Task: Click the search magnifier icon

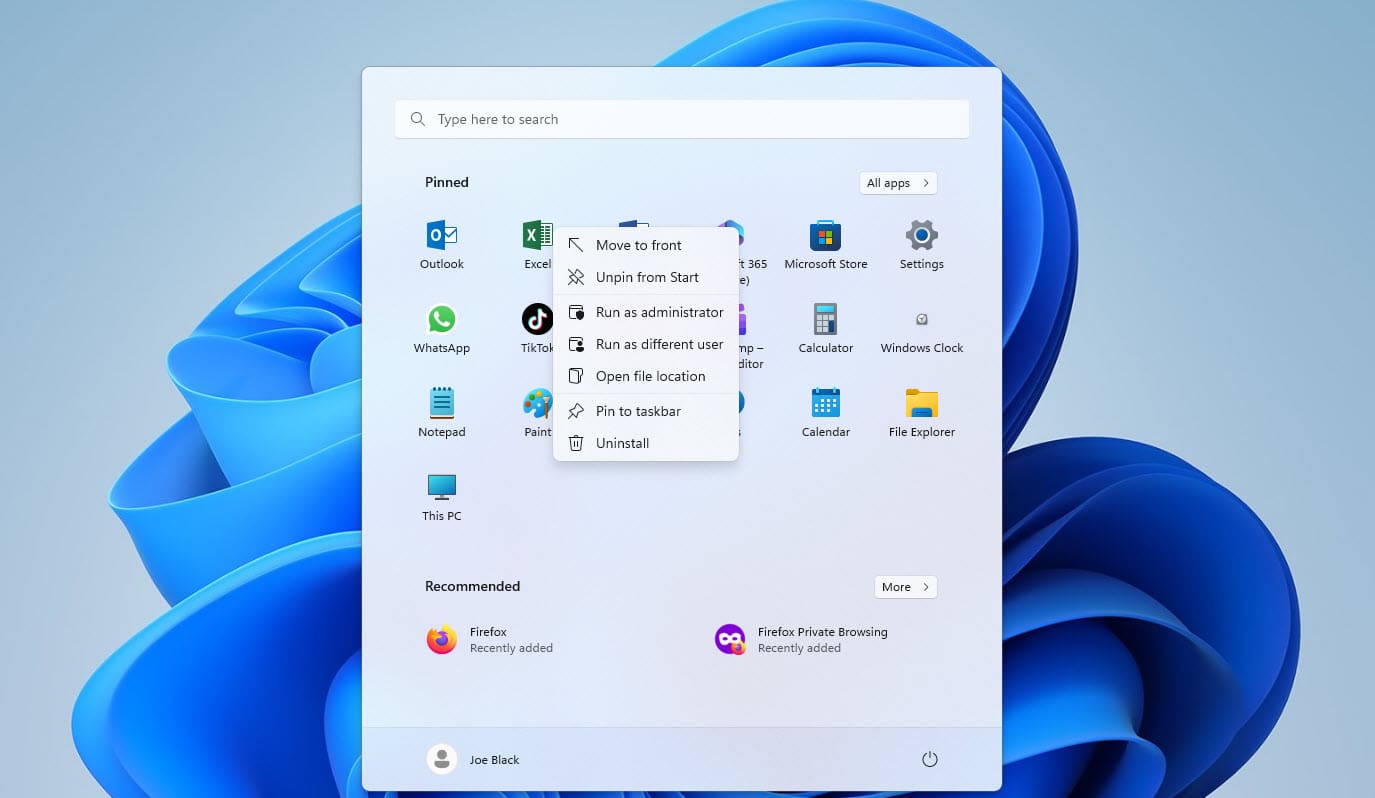Action: (x=418, y=119)
